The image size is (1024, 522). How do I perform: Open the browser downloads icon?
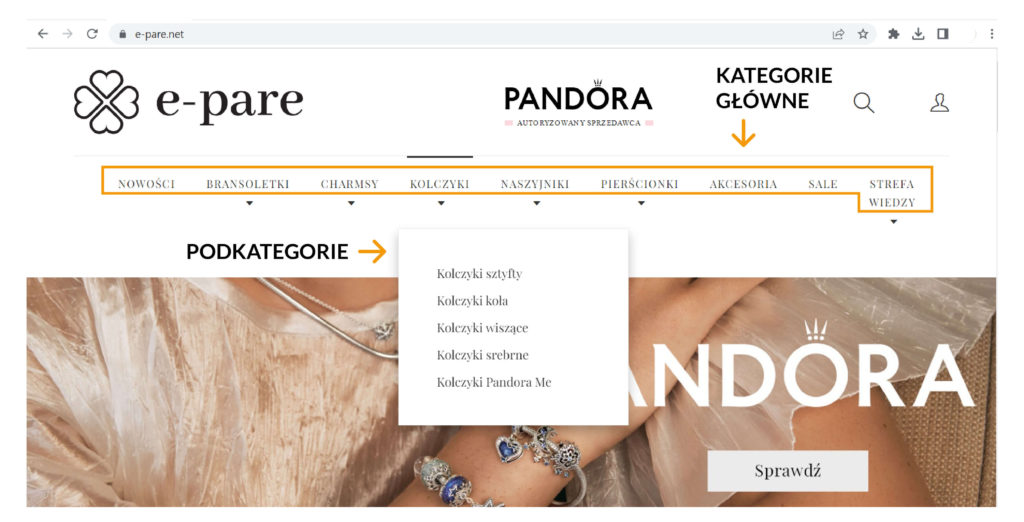918,34
